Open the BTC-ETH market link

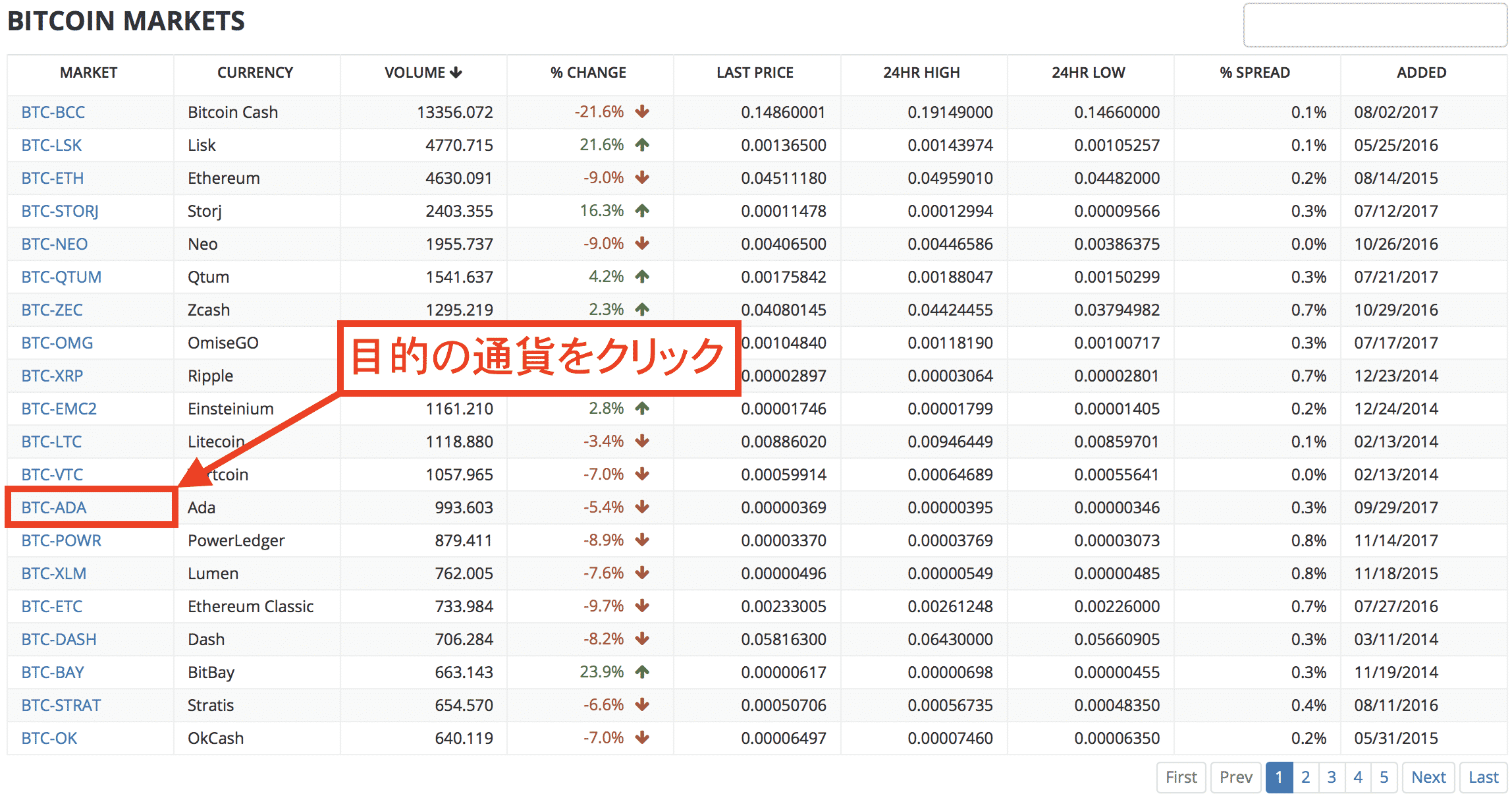[53, 178]
